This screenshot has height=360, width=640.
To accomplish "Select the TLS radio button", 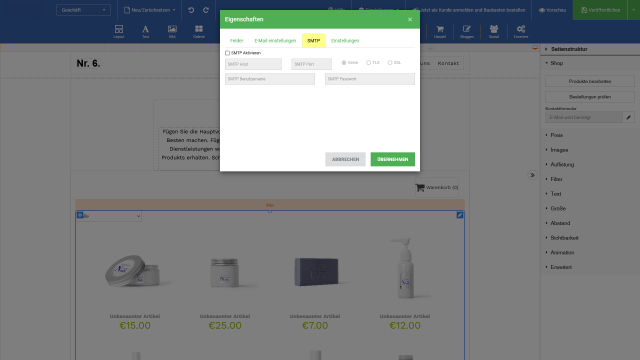I will (x=369, y=62).
